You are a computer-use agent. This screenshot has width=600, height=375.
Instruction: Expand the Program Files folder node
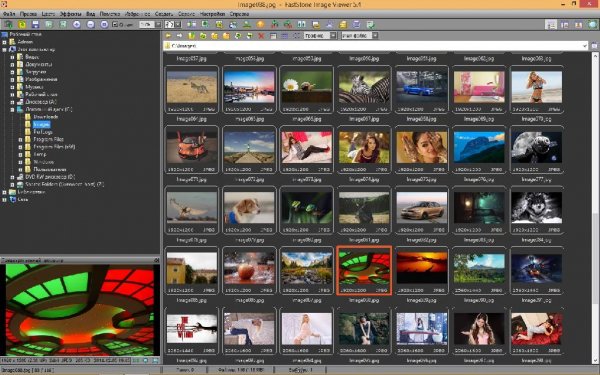coord(20,140)
